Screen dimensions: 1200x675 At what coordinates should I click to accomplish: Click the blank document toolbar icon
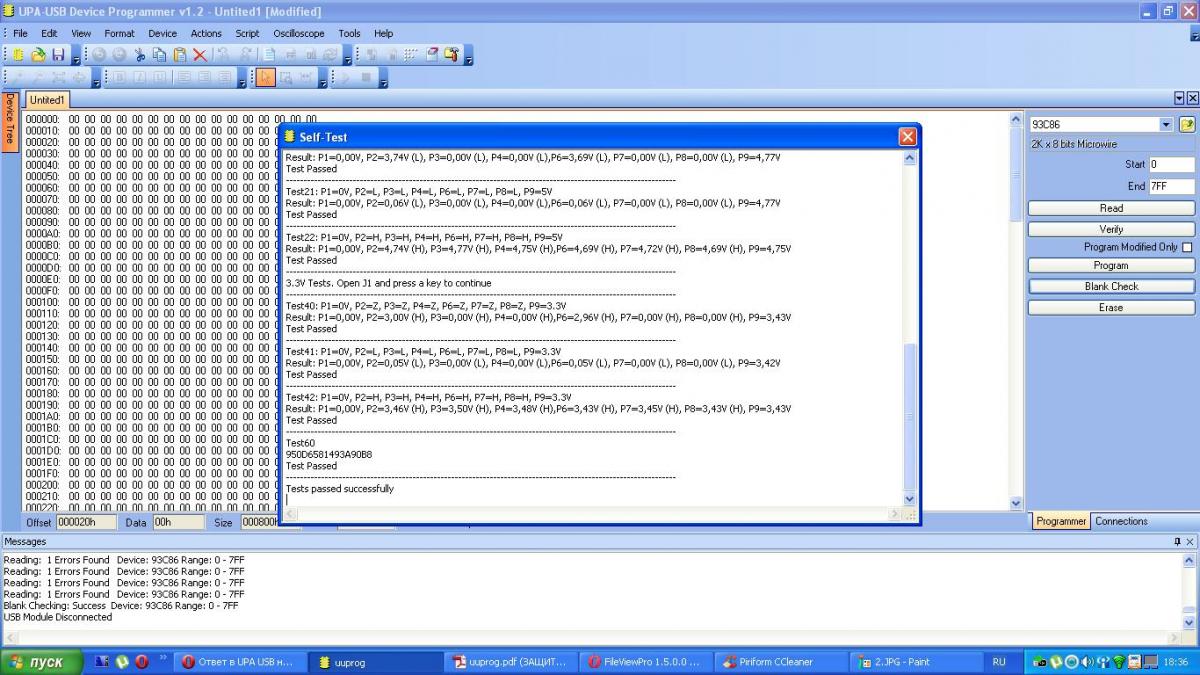(x=269, y=55)
